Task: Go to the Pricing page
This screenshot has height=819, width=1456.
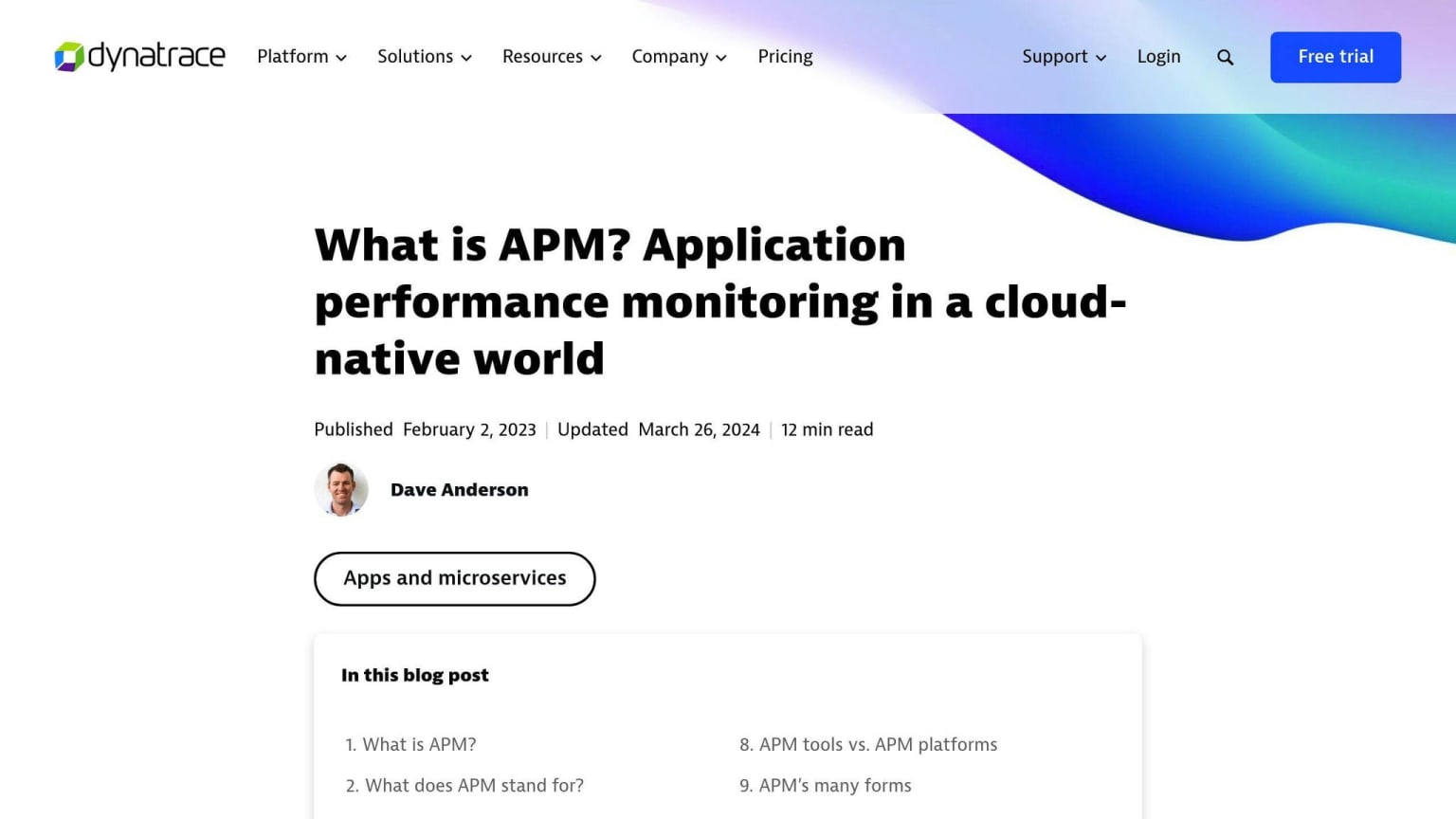Action: [785, 57]
